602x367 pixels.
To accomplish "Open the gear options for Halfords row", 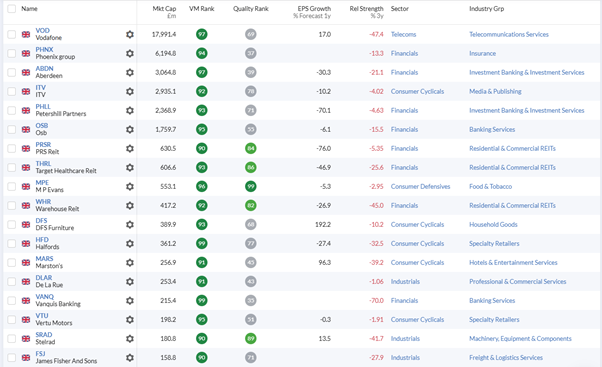I will click(x=130, y=243).
